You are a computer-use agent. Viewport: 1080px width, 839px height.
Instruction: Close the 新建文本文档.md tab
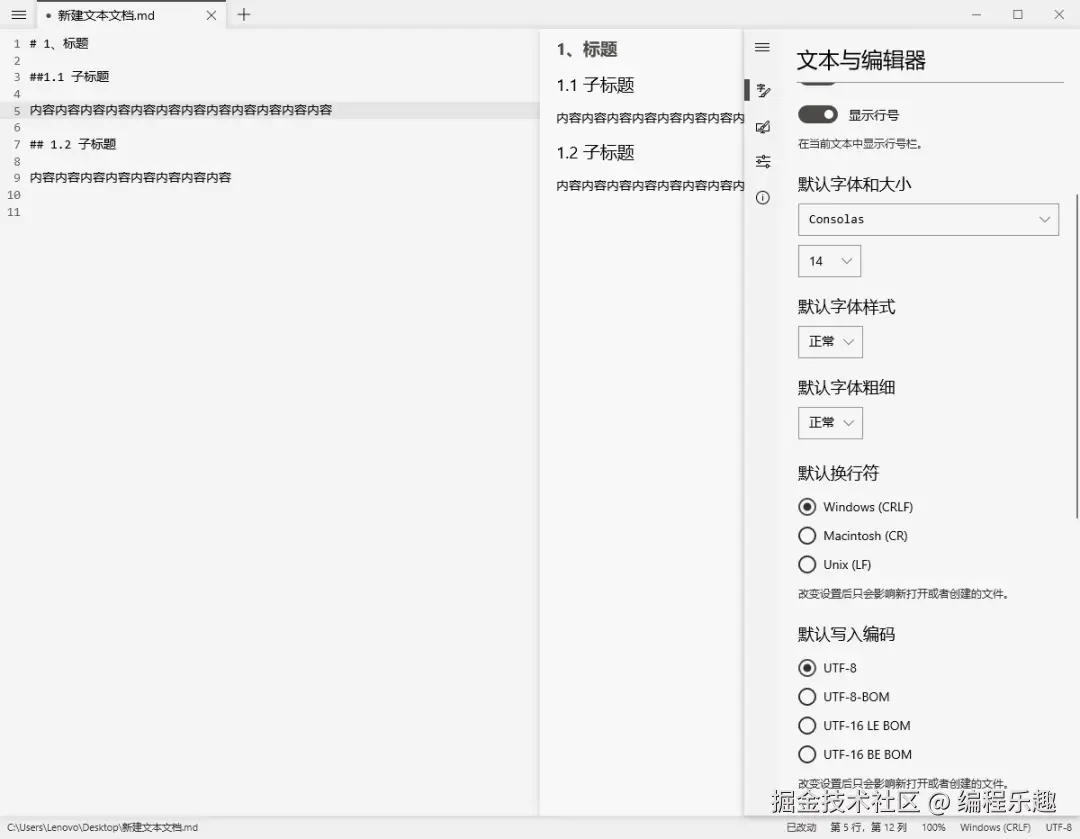209,15
